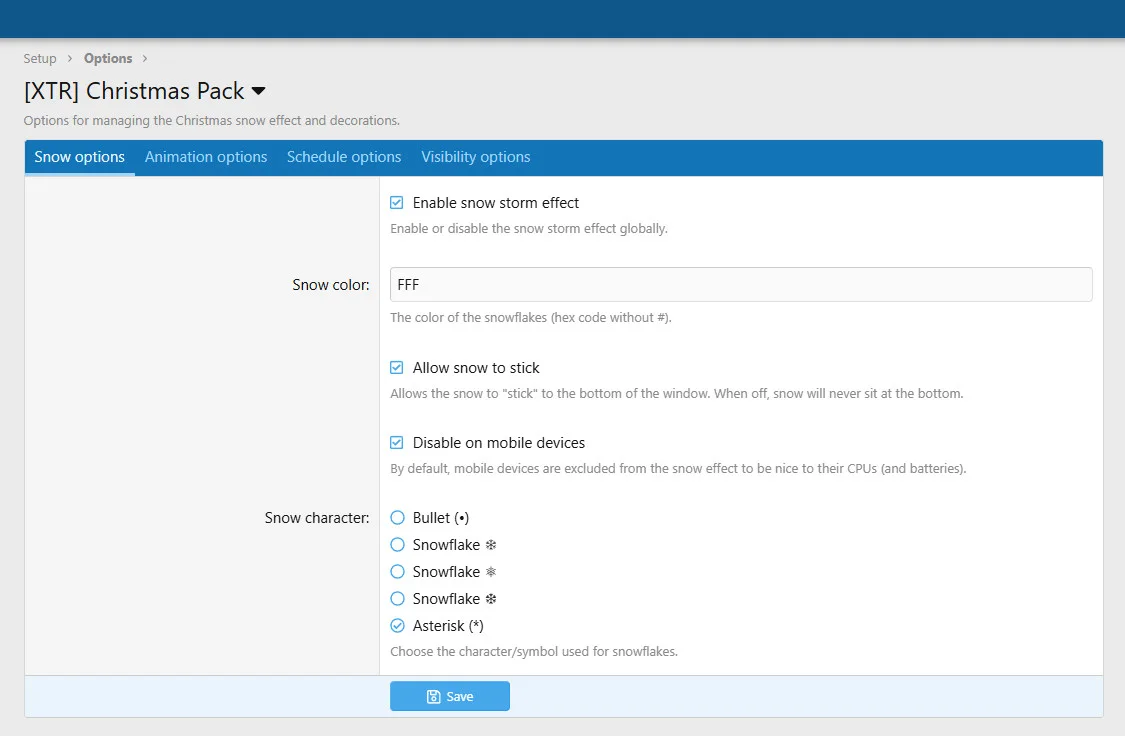Image resolution: width=1125 pixels, height=736 pixels.
Task: Focus the Snow color hex input field
Action: (x=740, y=285)
